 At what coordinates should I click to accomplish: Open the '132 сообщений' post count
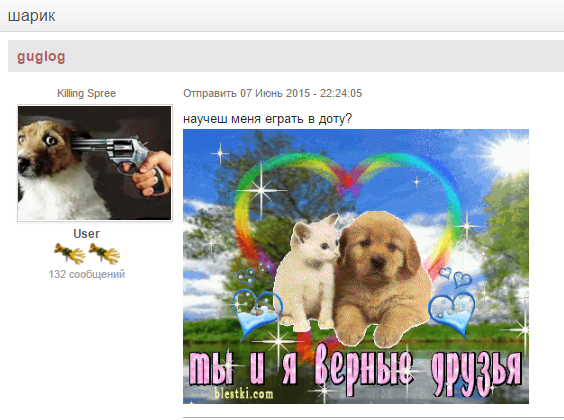[x=87, y=274]
